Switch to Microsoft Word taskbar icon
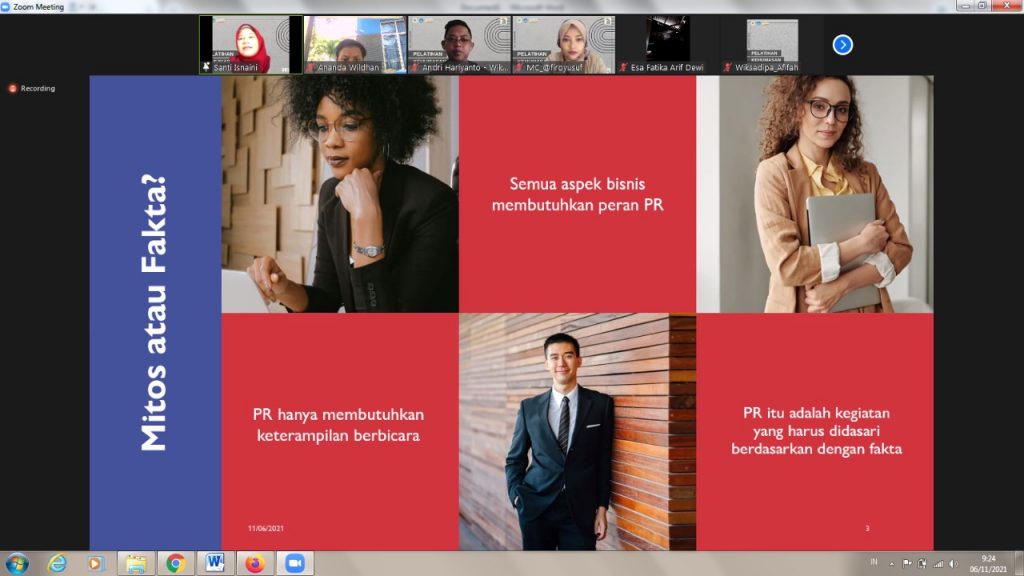The width and height of the screenshot is (1024, 576). 214,563
